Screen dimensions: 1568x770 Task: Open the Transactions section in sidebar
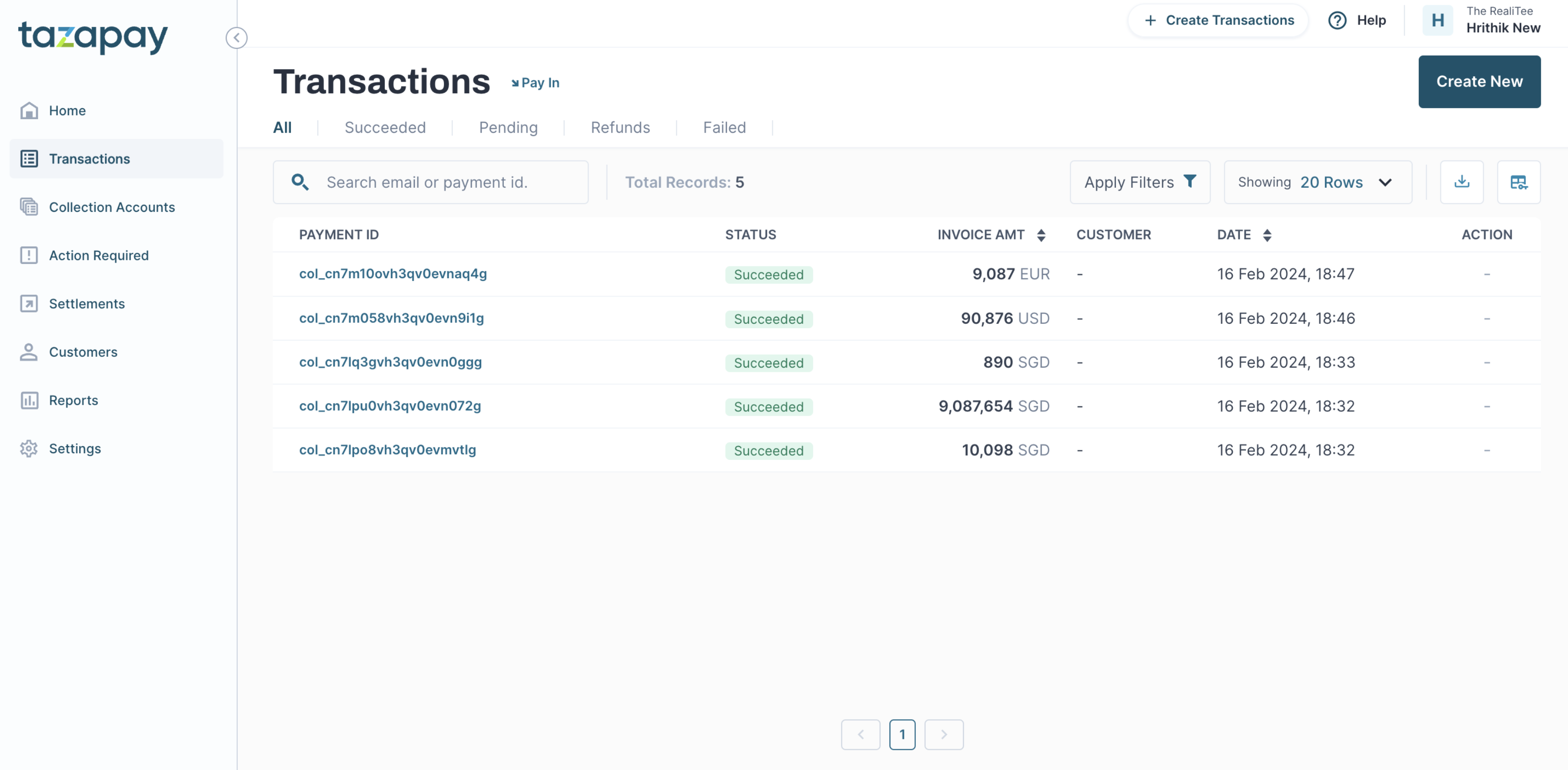pos(89,159)
